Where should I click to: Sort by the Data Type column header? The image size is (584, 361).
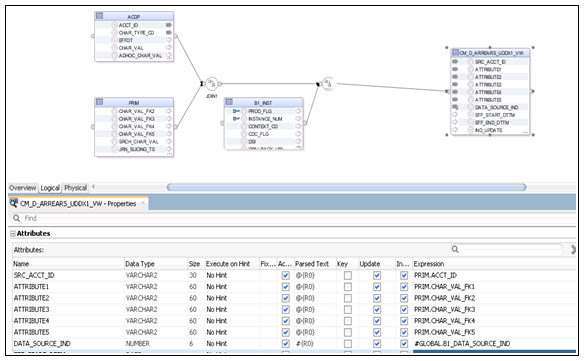point(156,264)
